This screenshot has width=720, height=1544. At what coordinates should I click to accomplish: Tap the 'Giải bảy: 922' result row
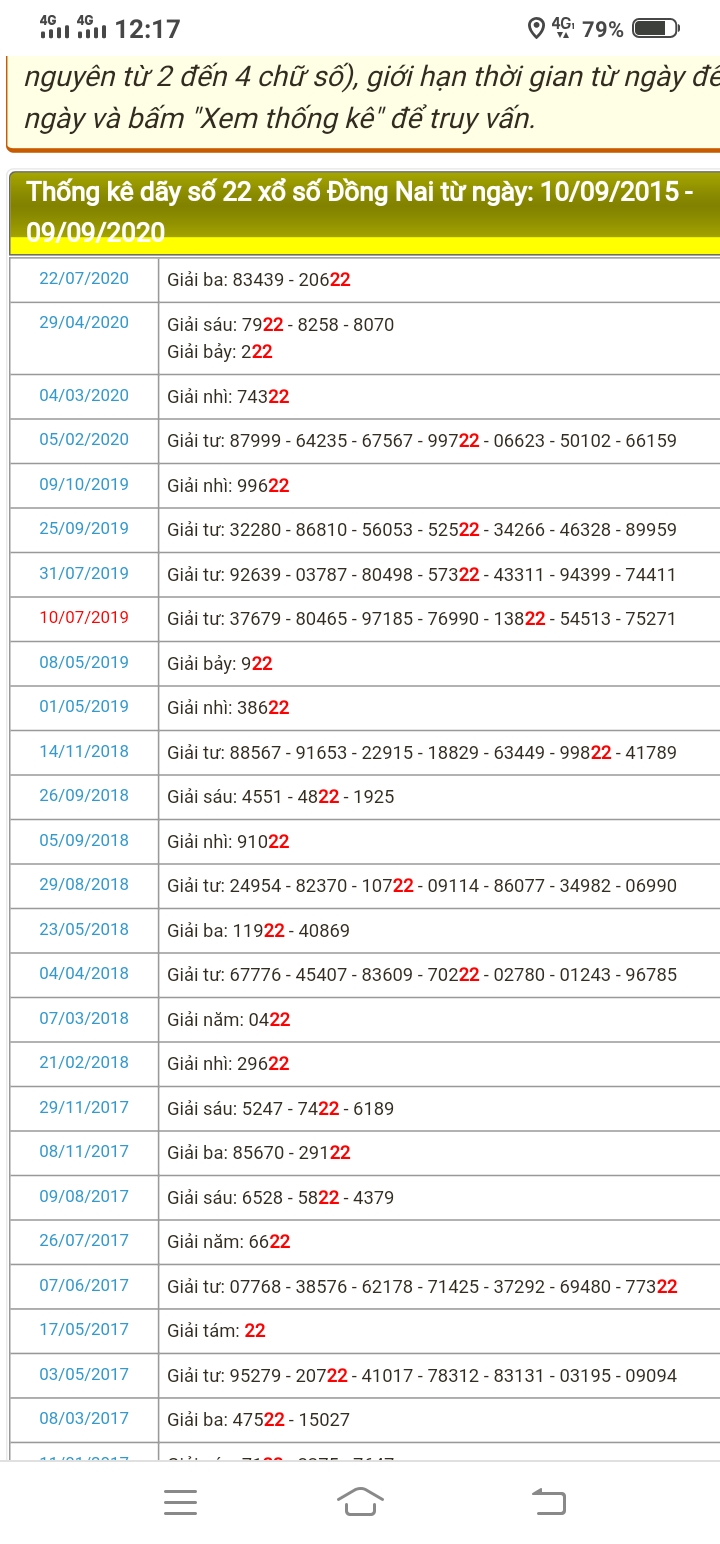pos(220,663)
